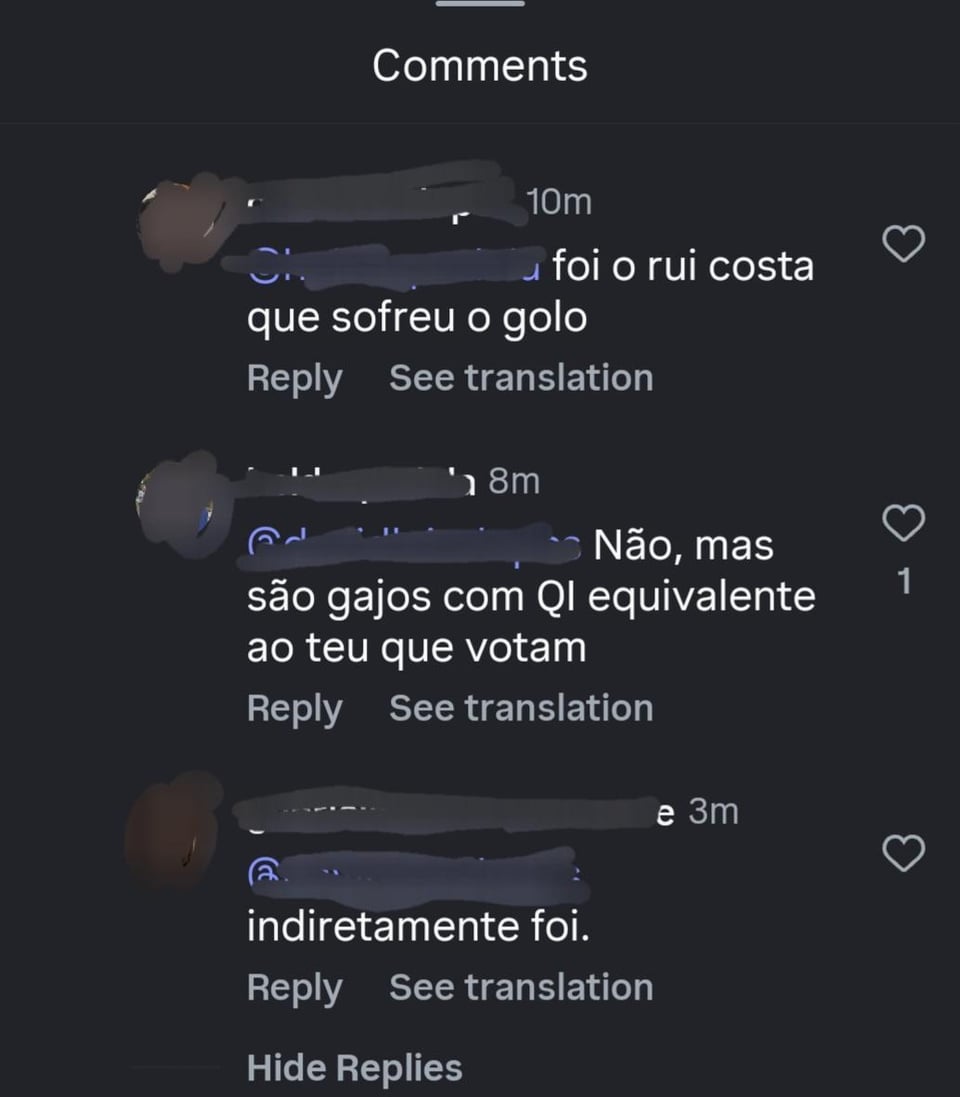The width and height of the screenshot is (960, 1097).
Task: Reply to the "que sofreu o golo" comment
Action: (294, 378)
